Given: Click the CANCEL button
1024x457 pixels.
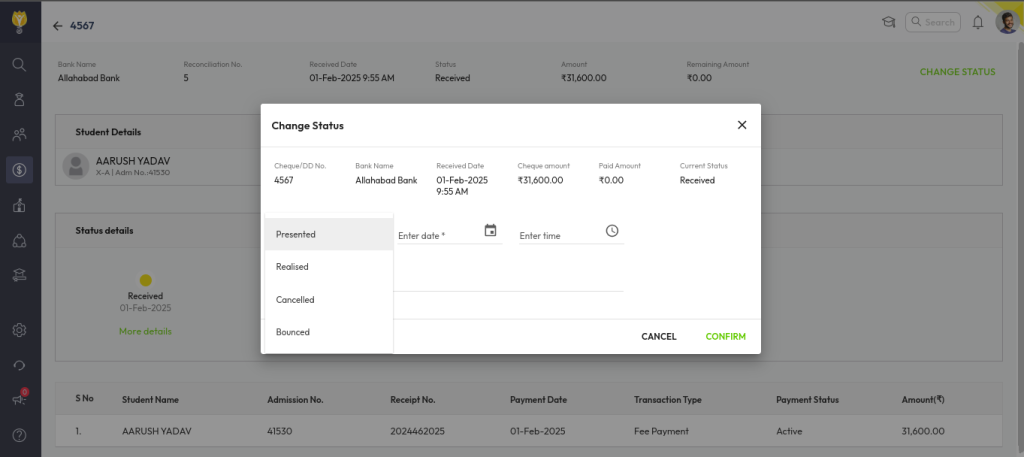Looking at the screenshot, I should [x=658, y=337].
